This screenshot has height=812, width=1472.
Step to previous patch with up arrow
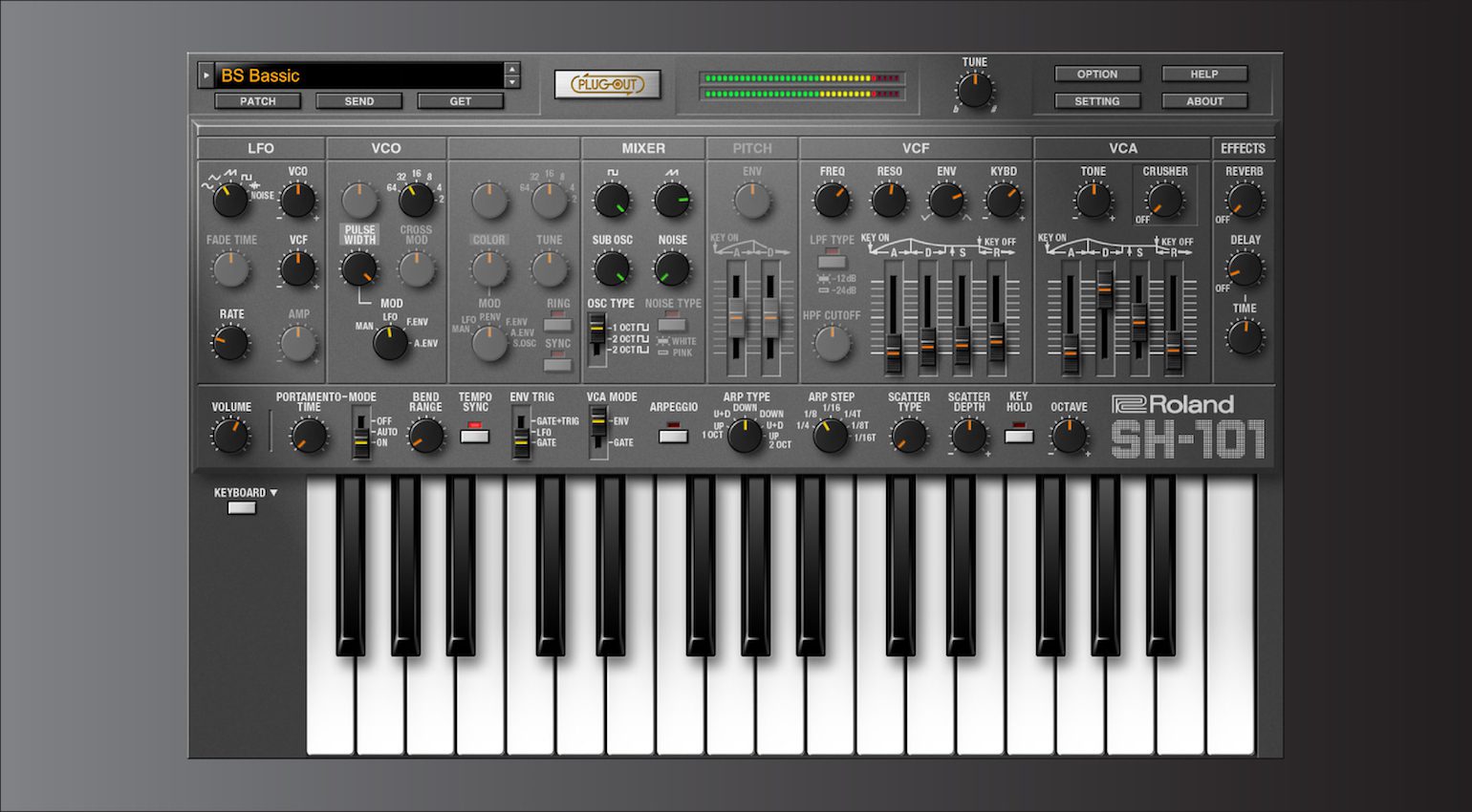click(512, 69)
